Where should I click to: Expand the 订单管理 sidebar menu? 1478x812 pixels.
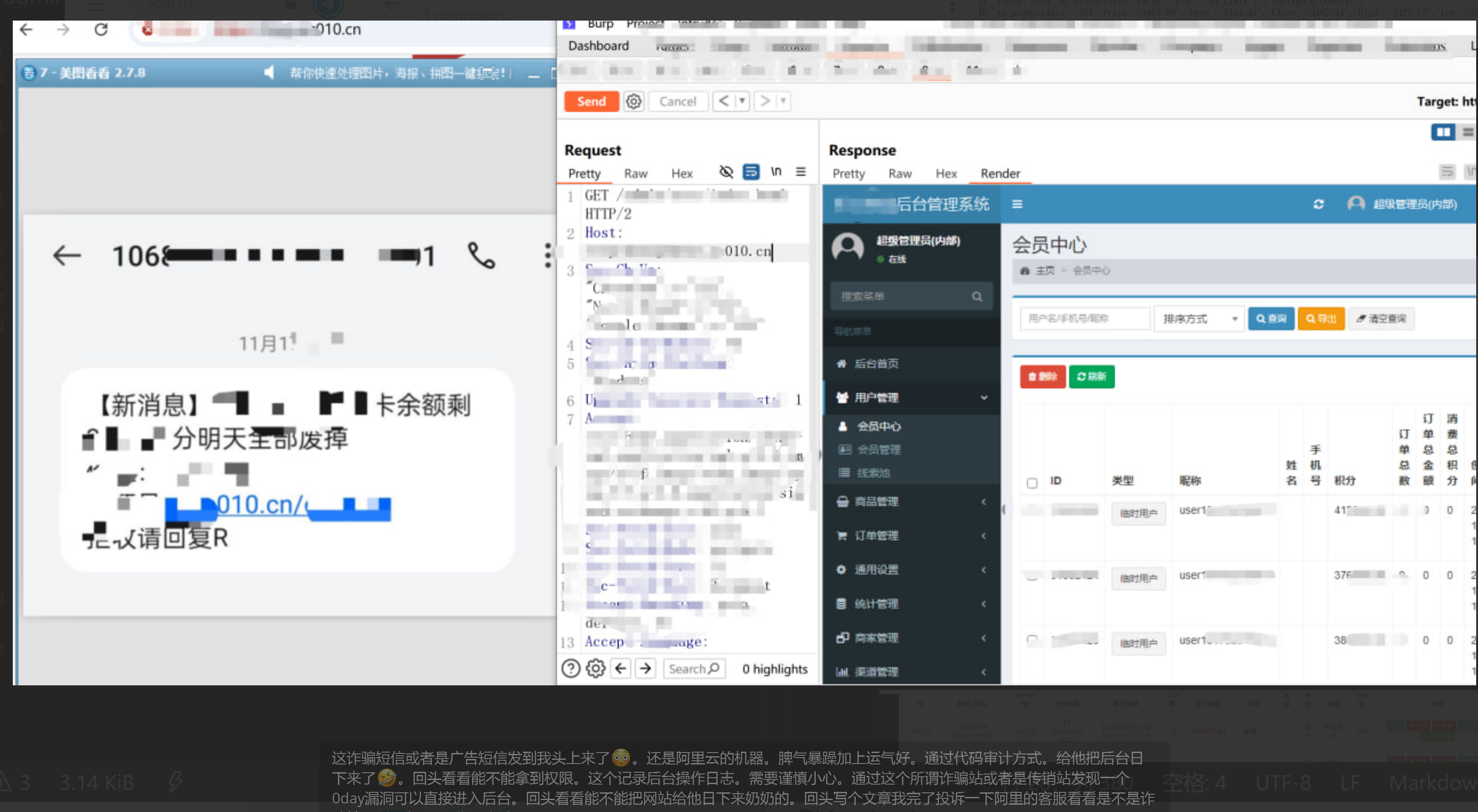(911, 535)
